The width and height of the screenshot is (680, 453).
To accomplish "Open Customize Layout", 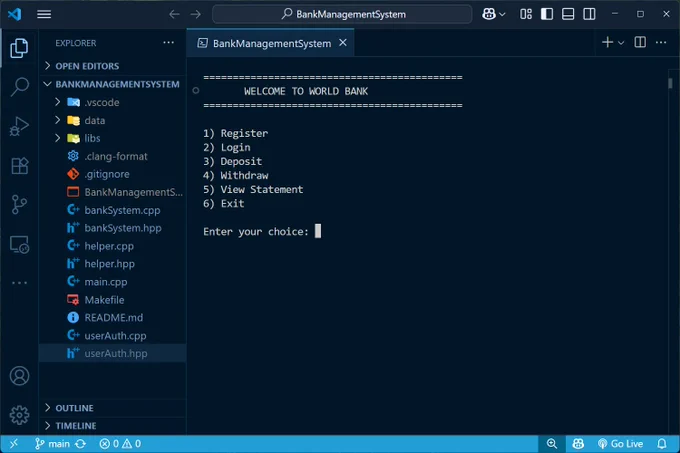I will [x=526, y=14].
